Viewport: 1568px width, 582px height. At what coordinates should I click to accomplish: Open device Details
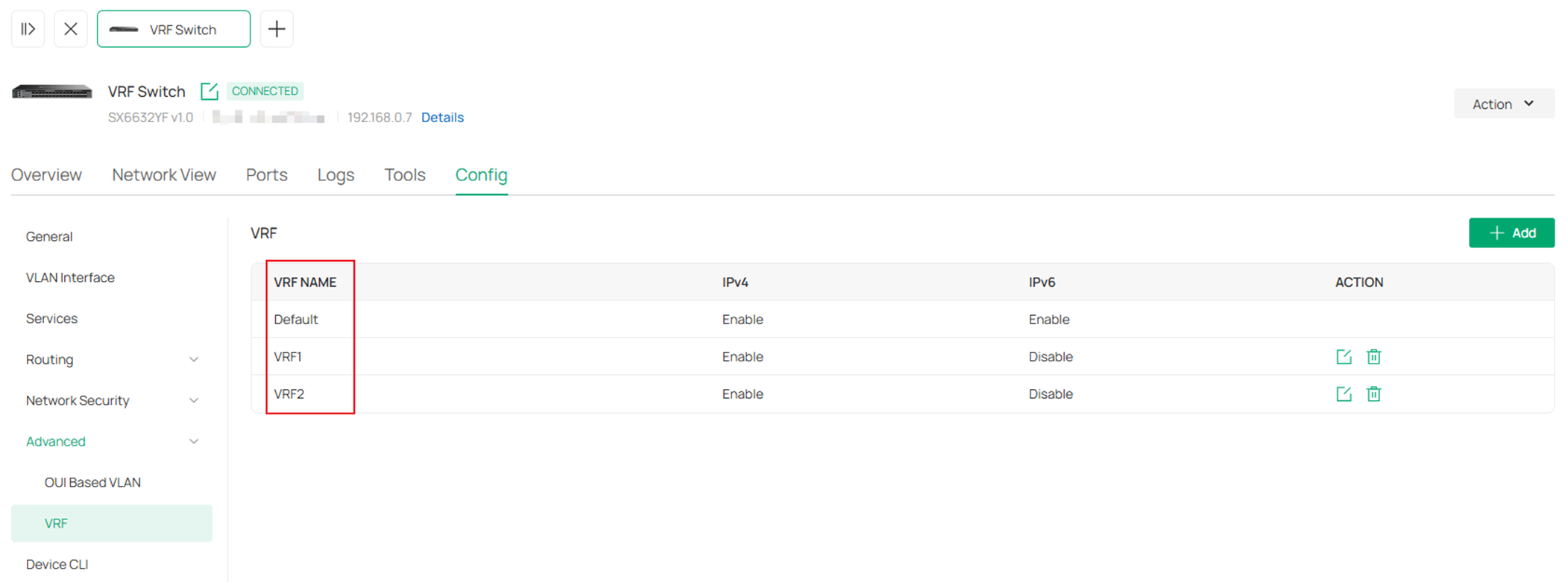442,117
